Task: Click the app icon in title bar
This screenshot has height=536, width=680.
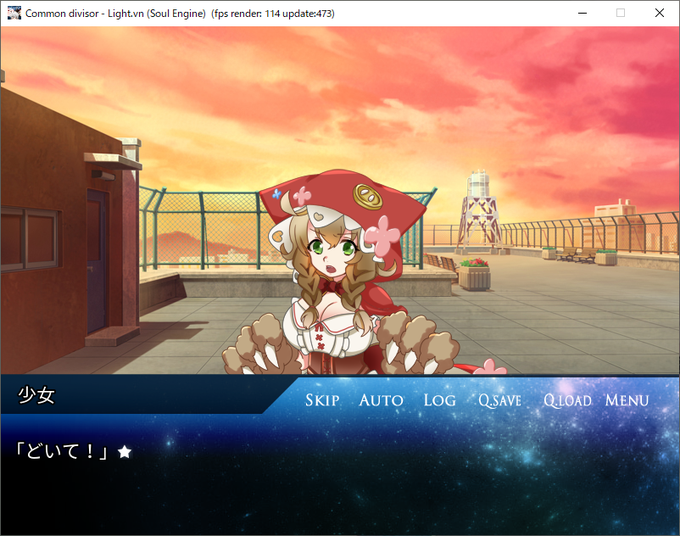Action: click(x=14, y=13)
